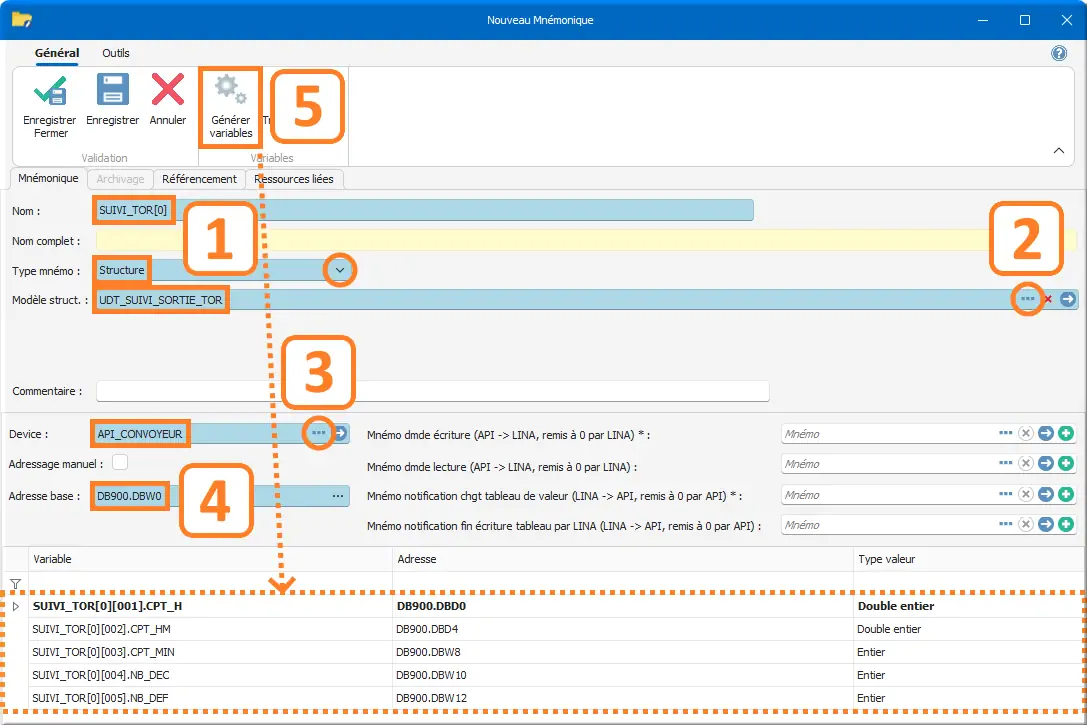The height and width of the screenshot is (725, 1087).
Task: Select the Référencement tab
Action: pos(199,179)
